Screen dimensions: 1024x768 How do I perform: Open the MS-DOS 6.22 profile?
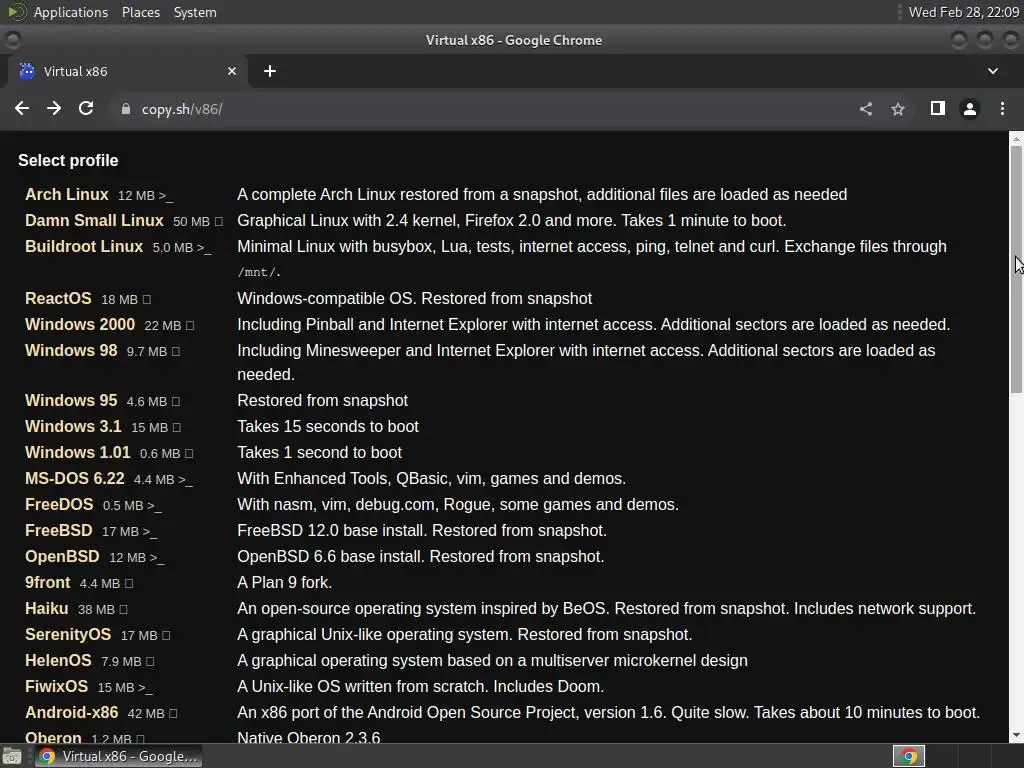tap(74, 479)
